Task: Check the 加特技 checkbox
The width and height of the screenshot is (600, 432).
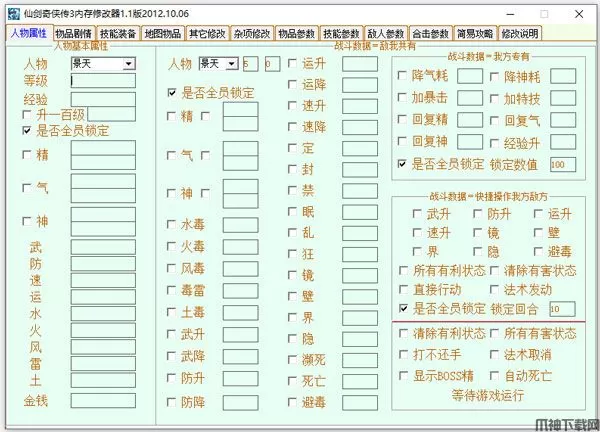Action: [494, 99]
